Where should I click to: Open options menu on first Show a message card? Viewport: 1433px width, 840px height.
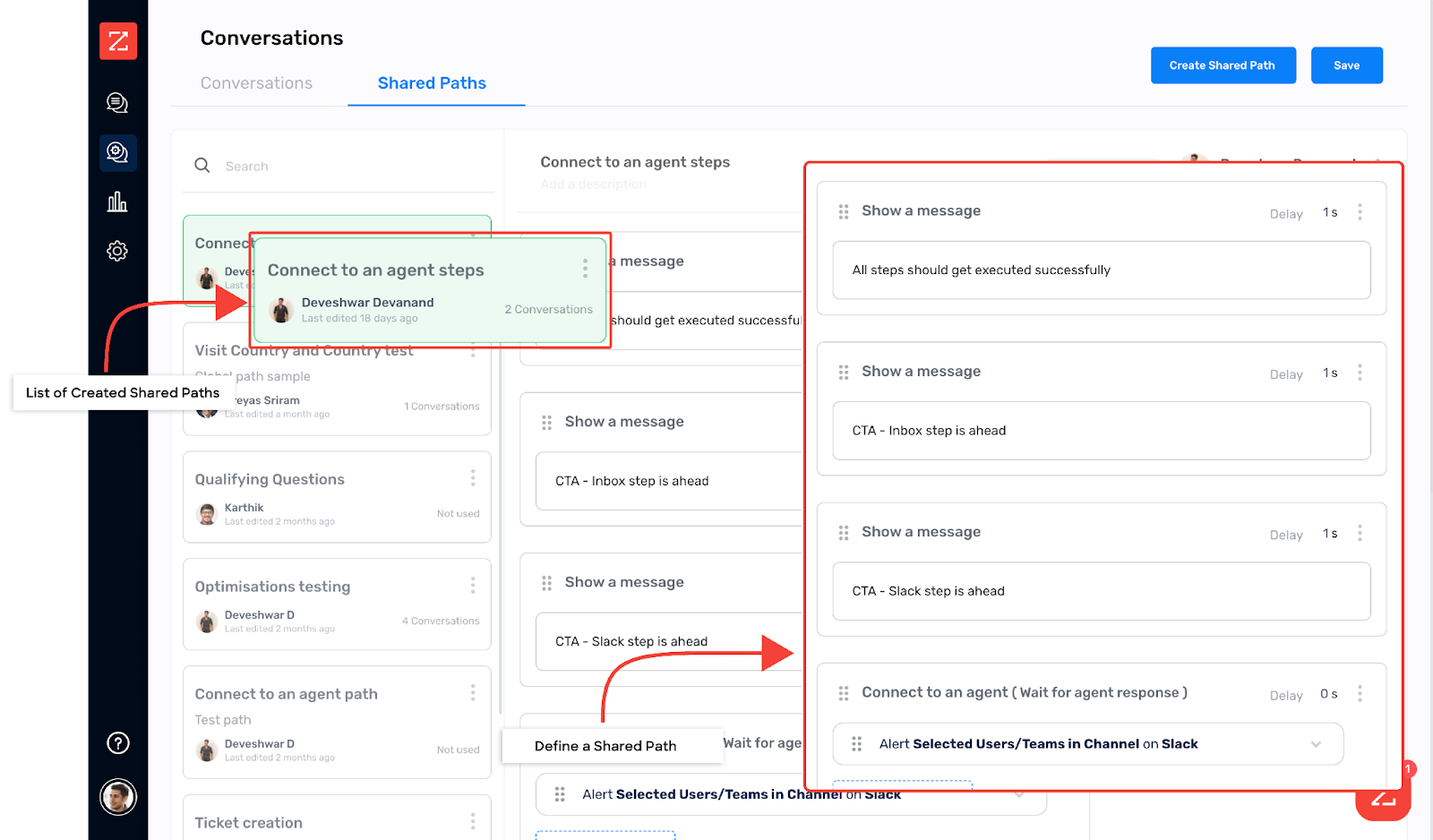pos(1360,211)
